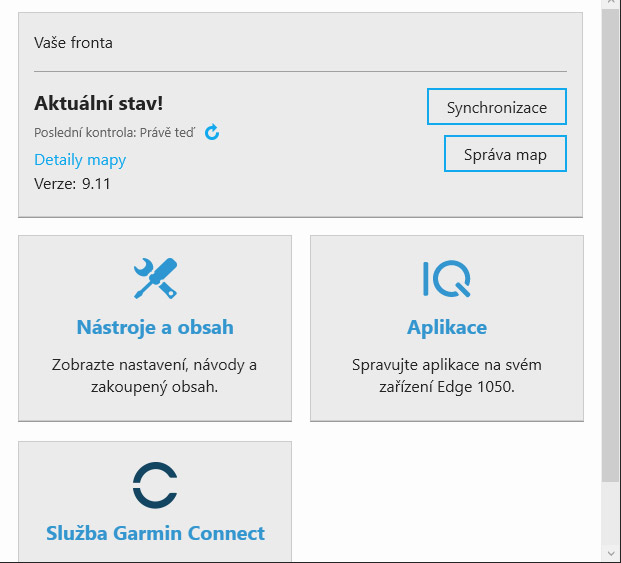The height and width of the screenshot is (563, 621).
Task: Click the Verze: 9.11 version text
Action: coord(72,184)
